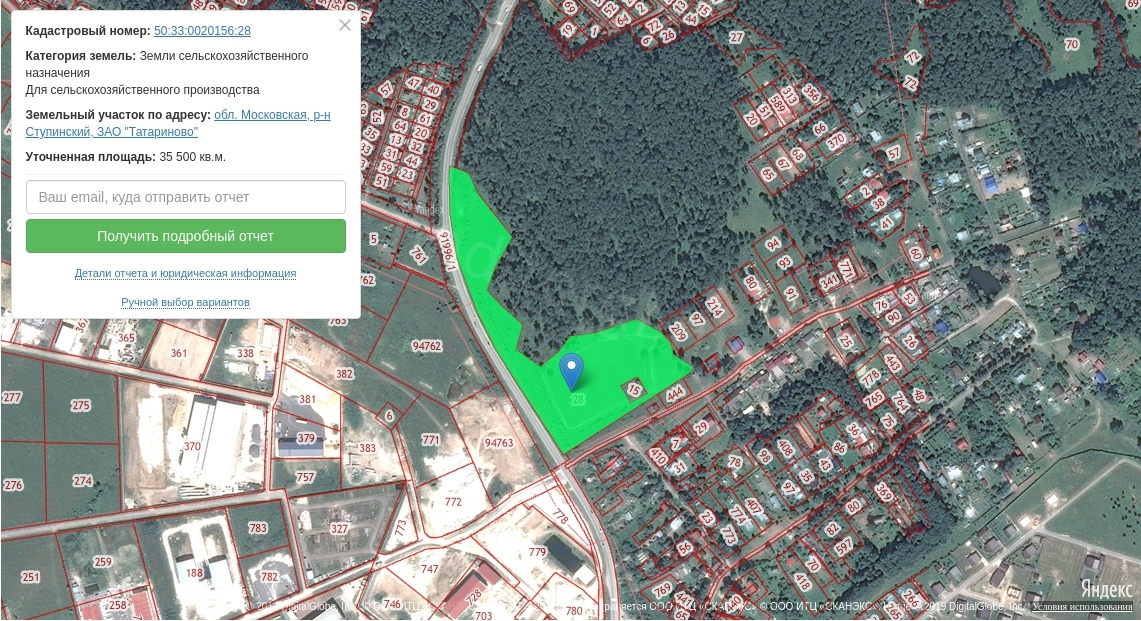Click the blue map pin marker

[571, 369]
